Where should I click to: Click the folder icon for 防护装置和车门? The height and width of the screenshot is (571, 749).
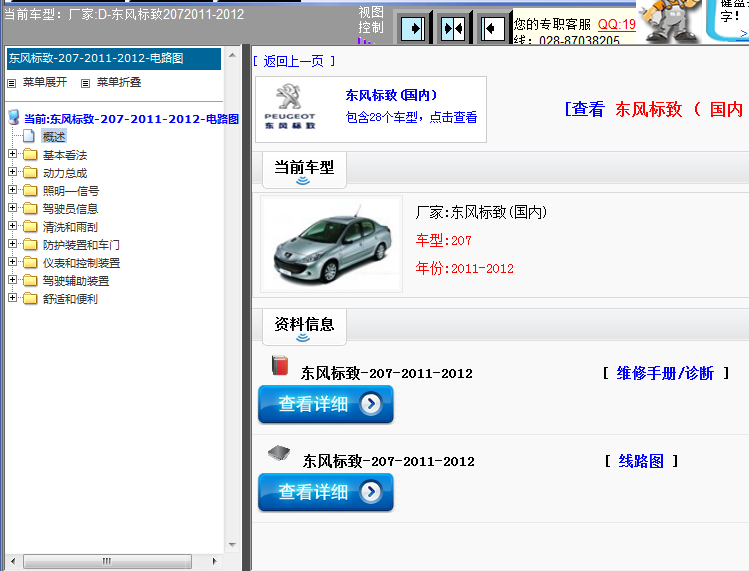point(30,244)
